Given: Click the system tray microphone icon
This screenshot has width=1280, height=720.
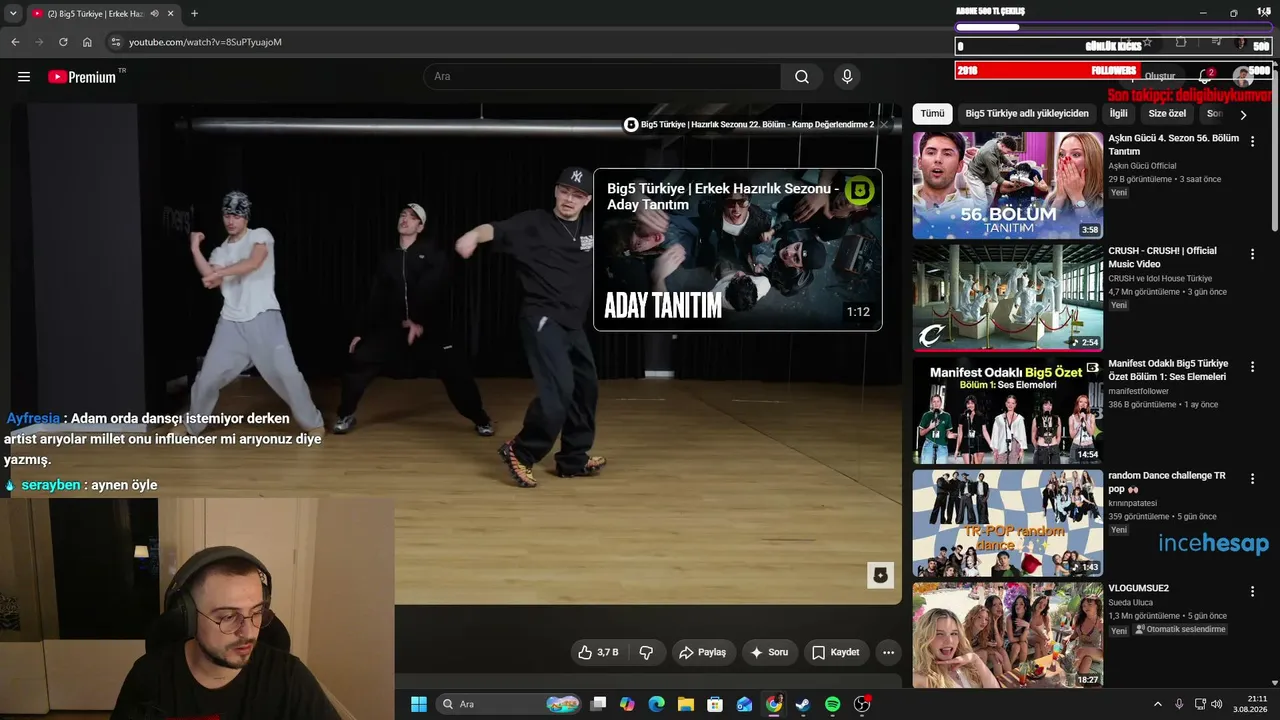Looking at the screenshot, I should pos(1179,704).
